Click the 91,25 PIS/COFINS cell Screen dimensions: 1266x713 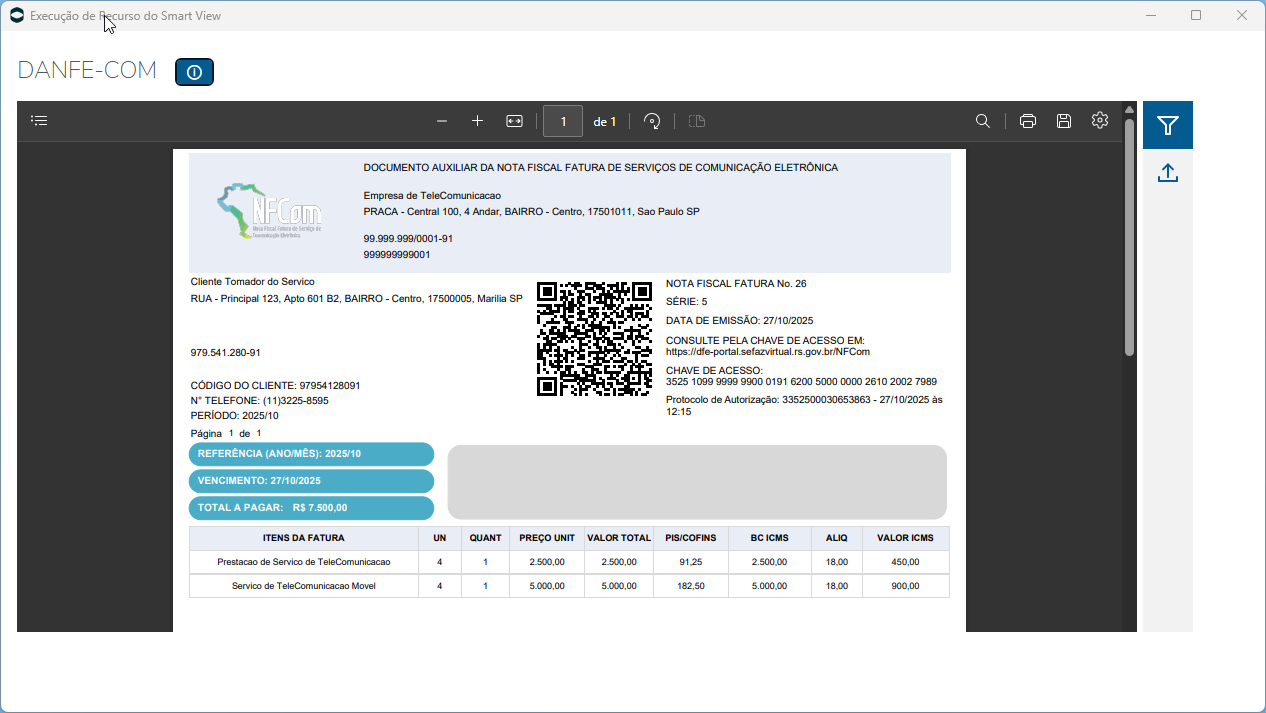click(691, 562)
